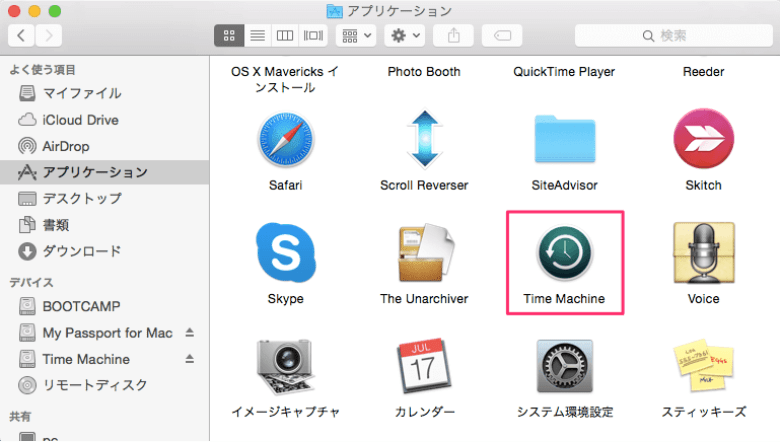The image size is (780, 442).
Task: Minimize the Finder window
Action: pyautogui.click(x=34, y=10)
